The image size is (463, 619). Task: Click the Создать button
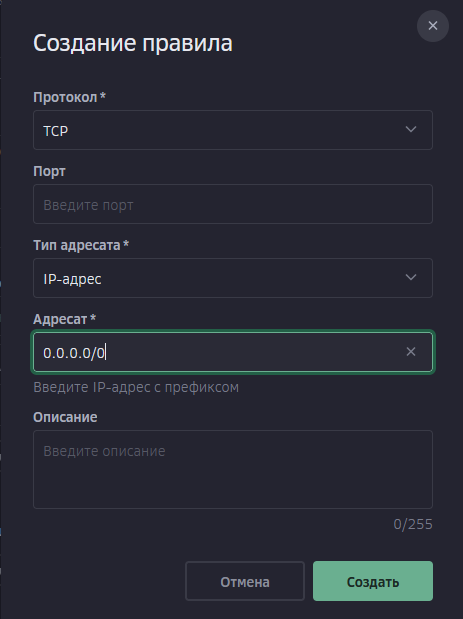(x=373, y=581)
